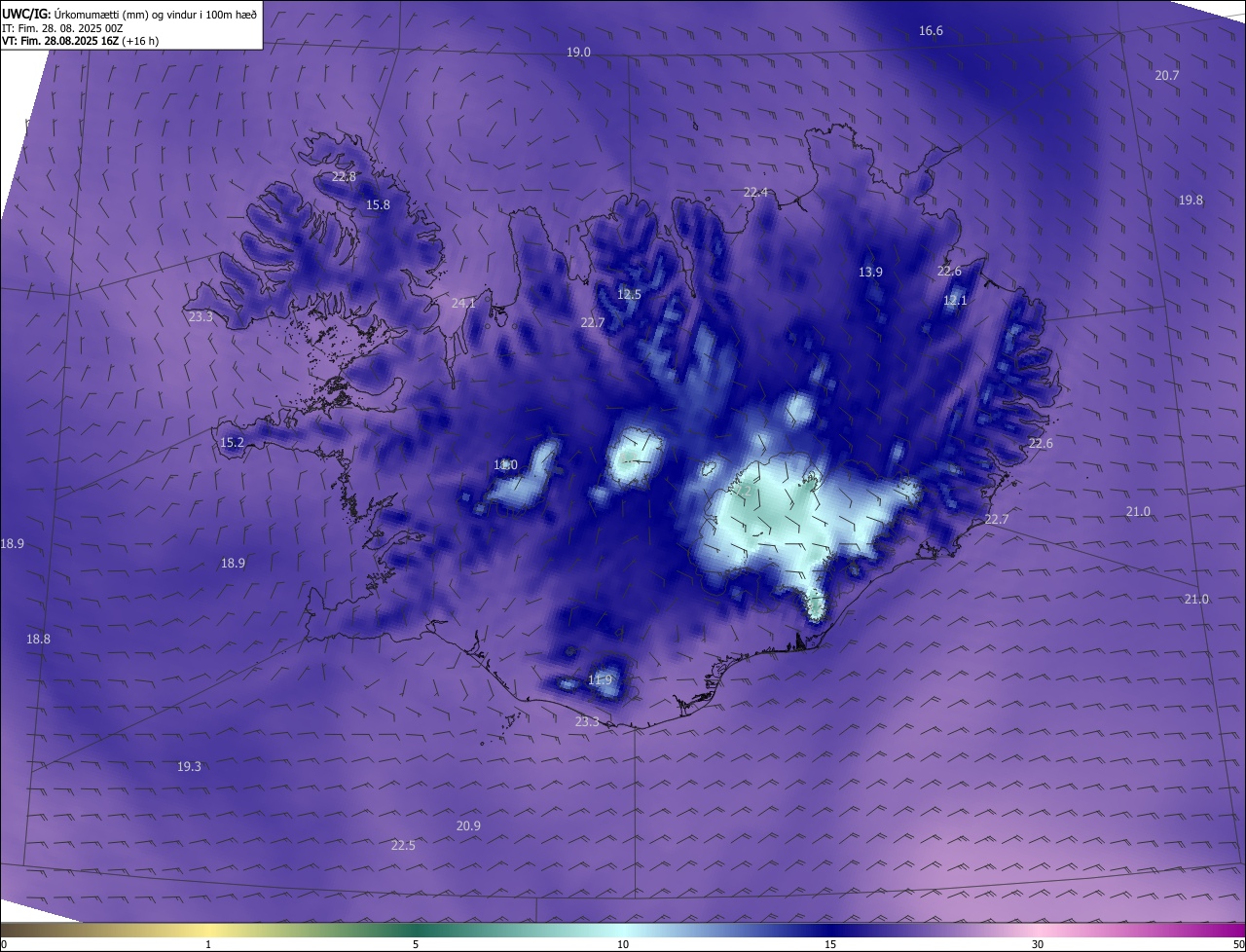Viewport: 1246px width, 952px height.
Task: Click the 15.2 value label
Action: click(x=232, y=443)
